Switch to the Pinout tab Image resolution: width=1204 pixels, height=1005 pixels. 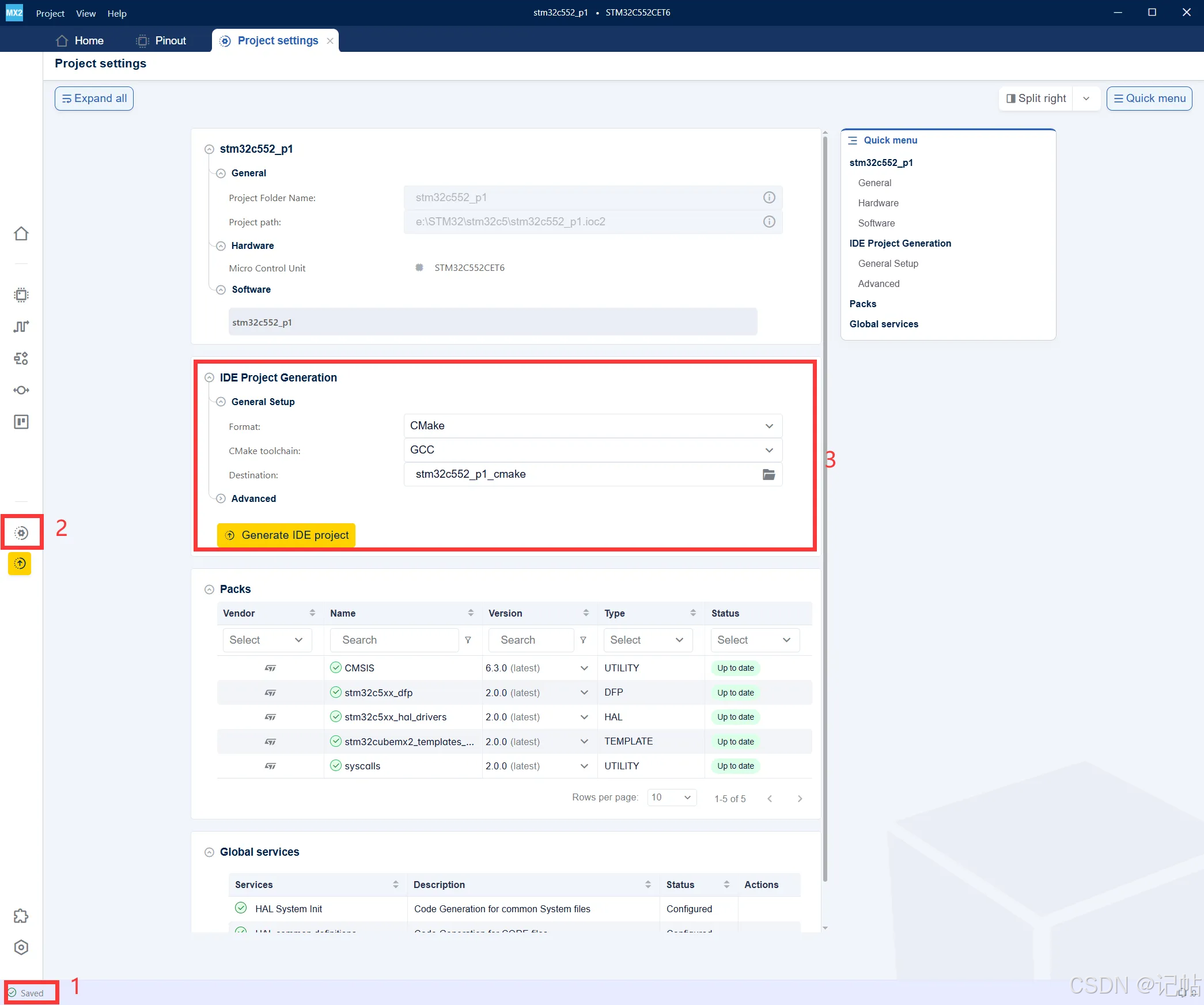[x=161, y=40]
